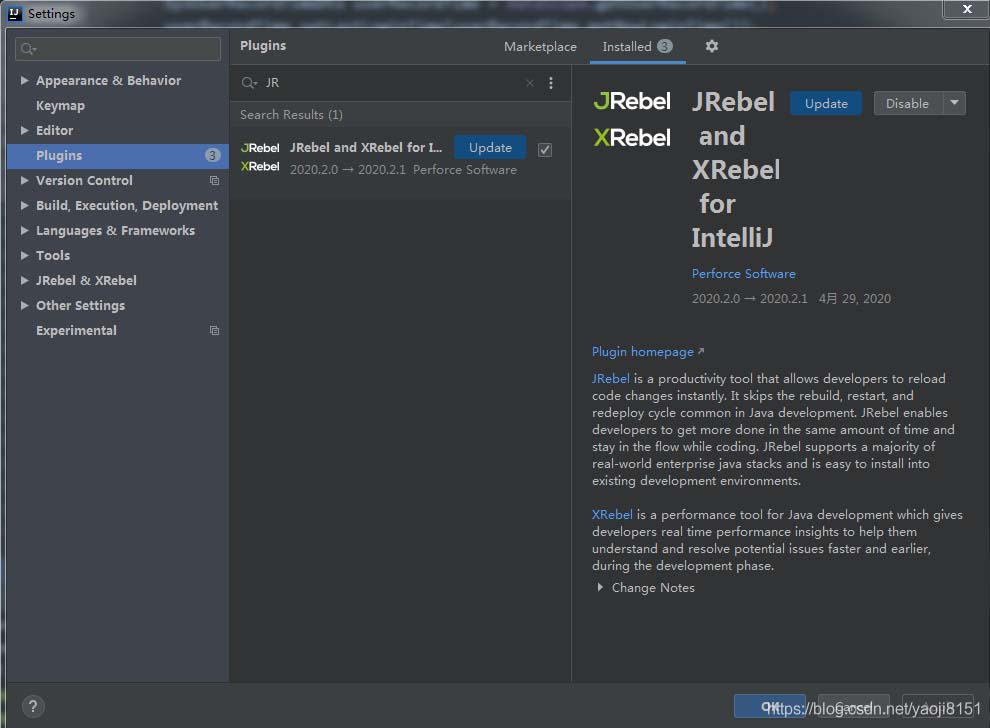Open the help question mark button
990x728 pixels.
[x=33, y=705]
